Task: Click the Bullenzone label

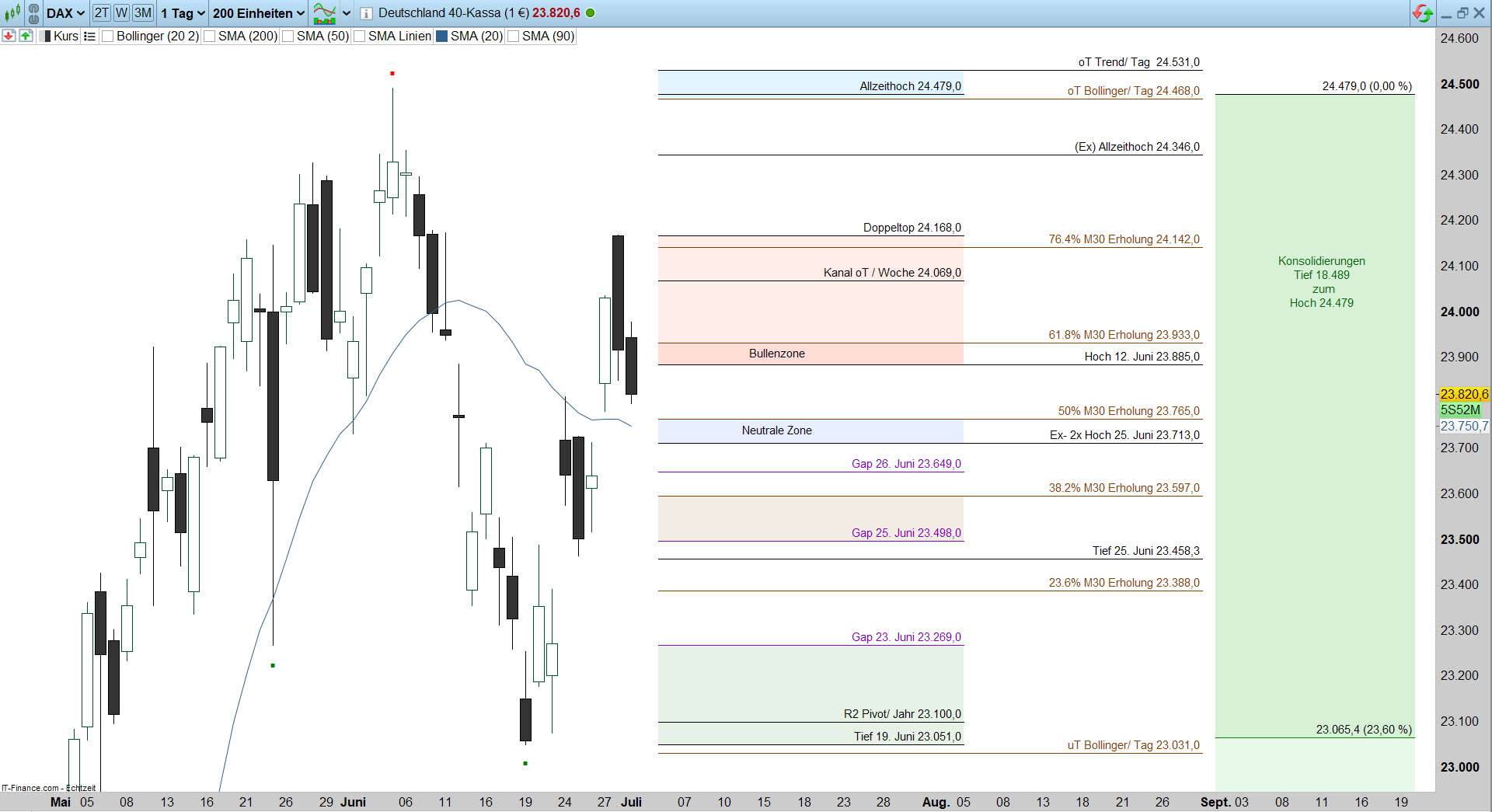Action: [x=776, y=354]
